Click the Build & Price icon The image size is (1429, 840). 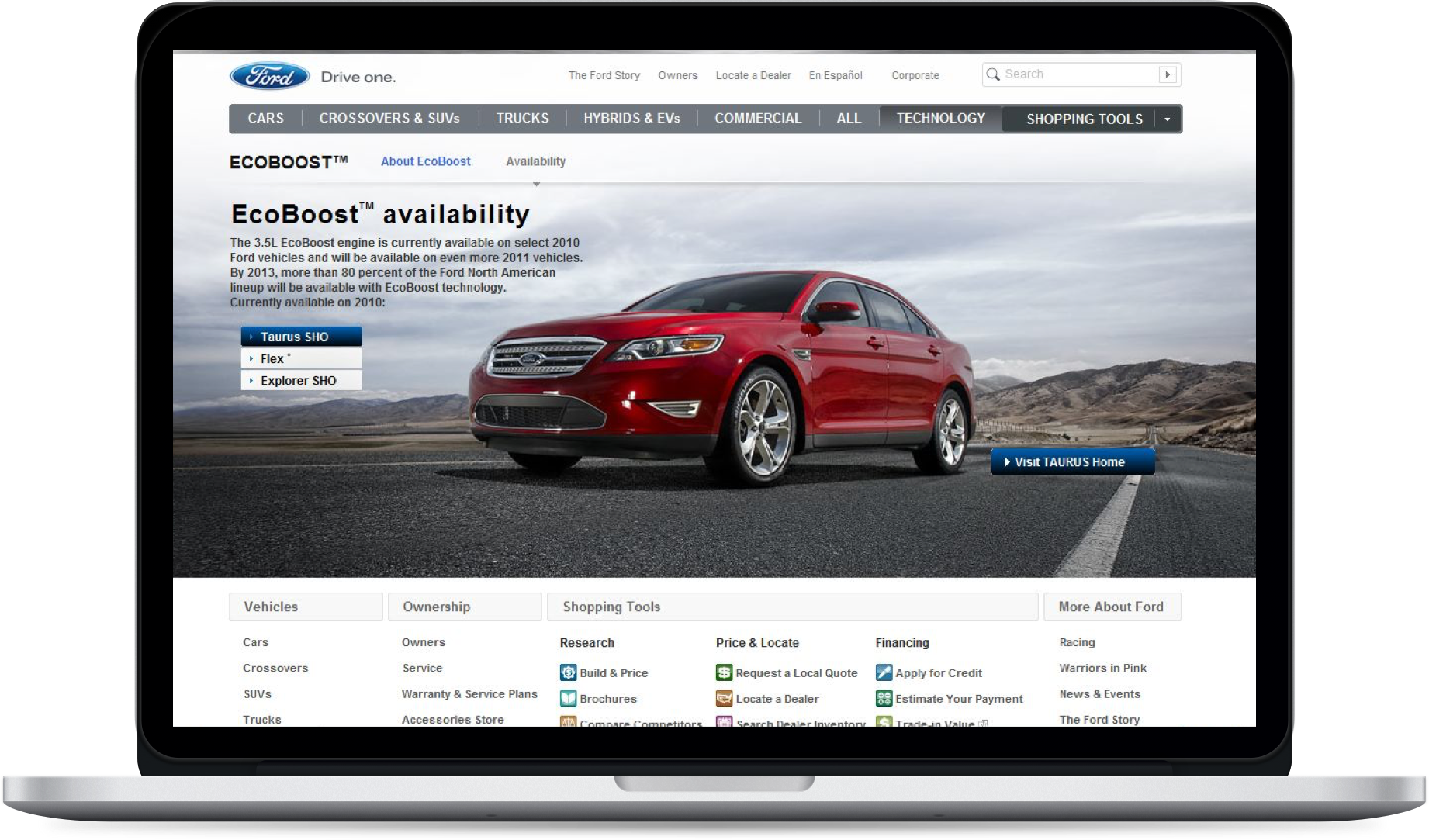(x=568, y=672)
